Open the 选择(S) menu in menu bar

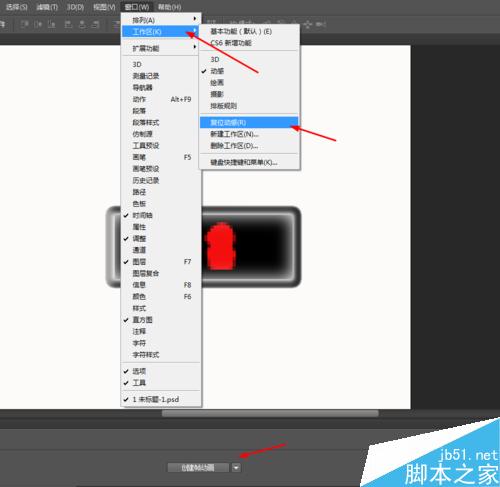pos(17,7)
